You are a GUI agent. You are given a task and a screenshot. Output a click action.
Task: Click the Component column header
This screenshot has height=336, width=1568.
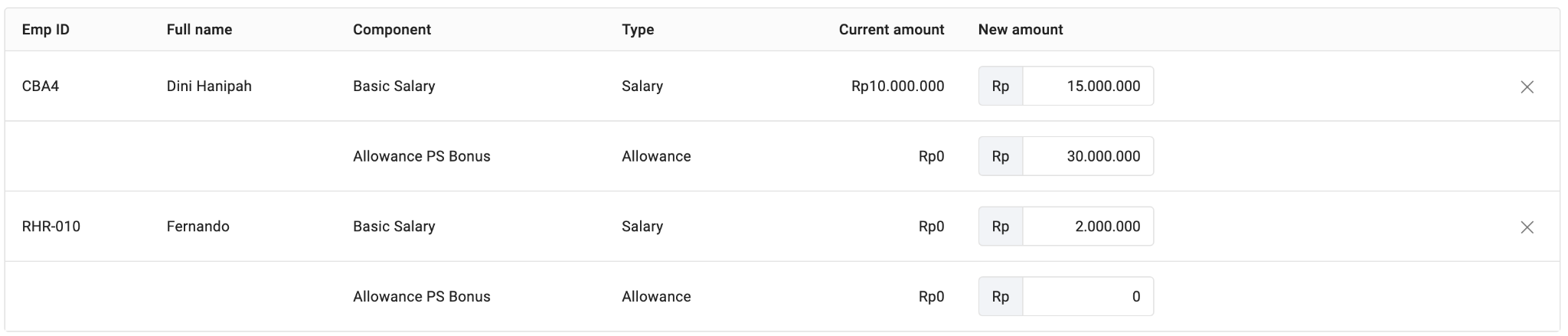(392, 30)
